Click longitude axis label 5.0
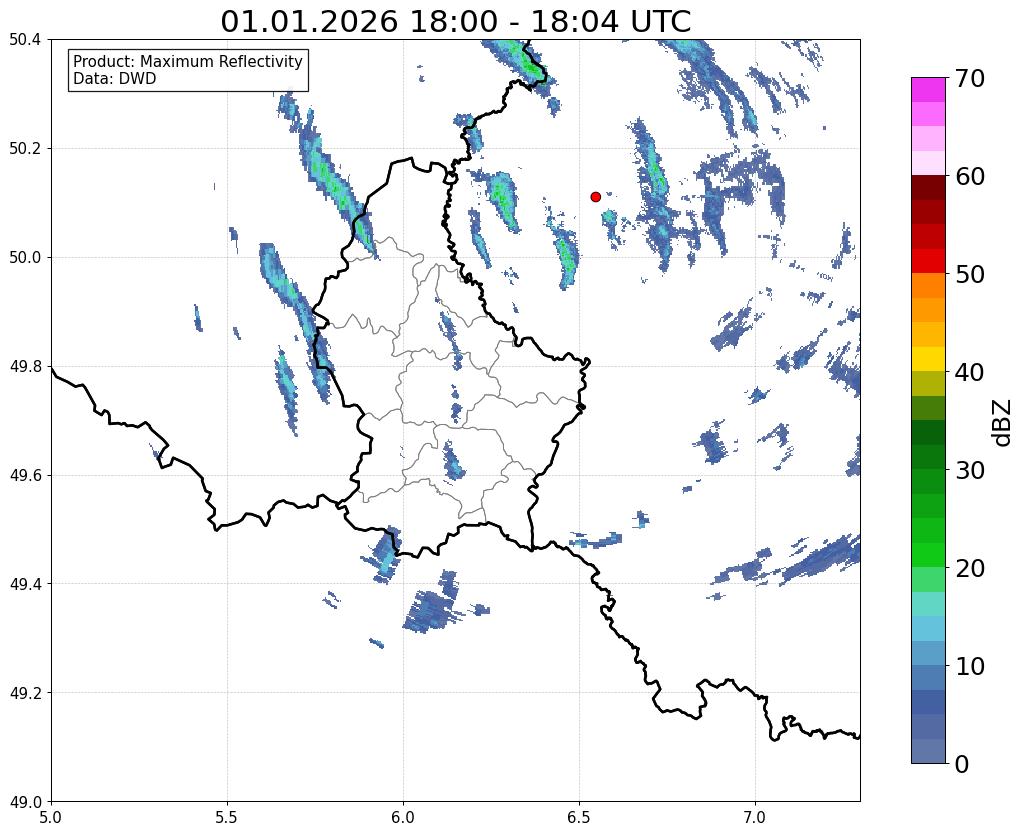This screenshot has width=1023, height=834. (x=51, y=817)
